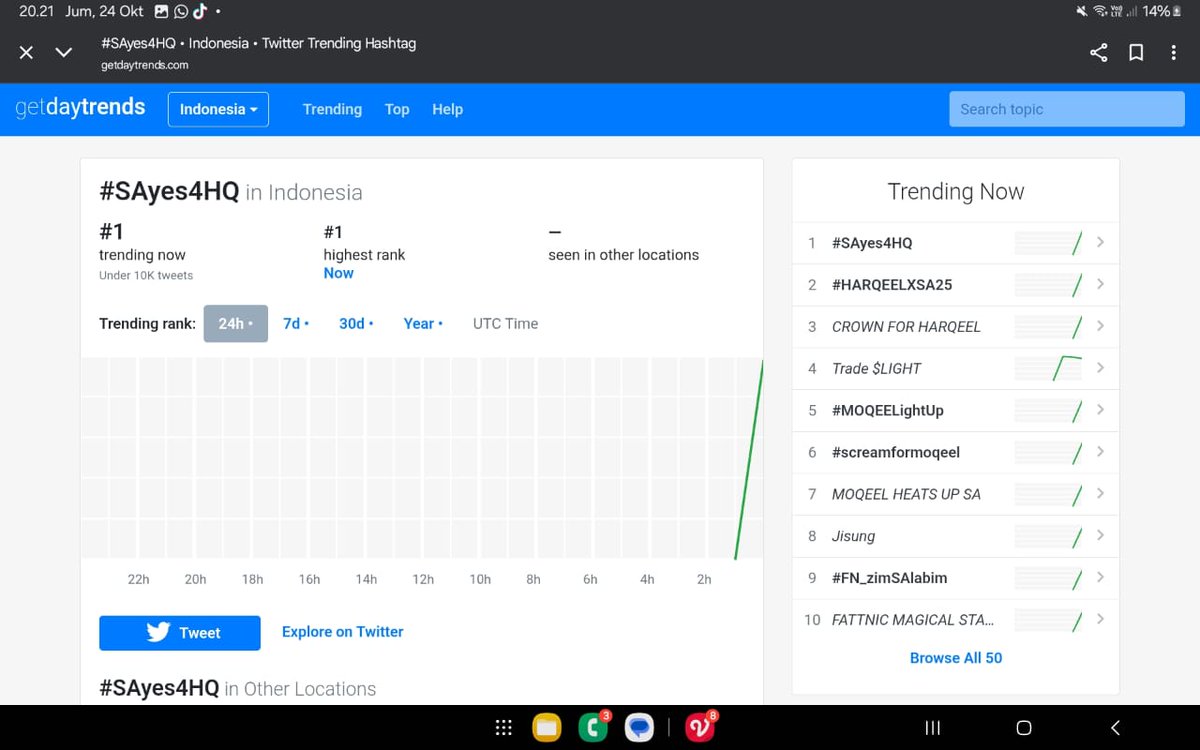Viewport: 1200px width, 750px height.
Task: Go to the Trending menu item
Action: 332,109
